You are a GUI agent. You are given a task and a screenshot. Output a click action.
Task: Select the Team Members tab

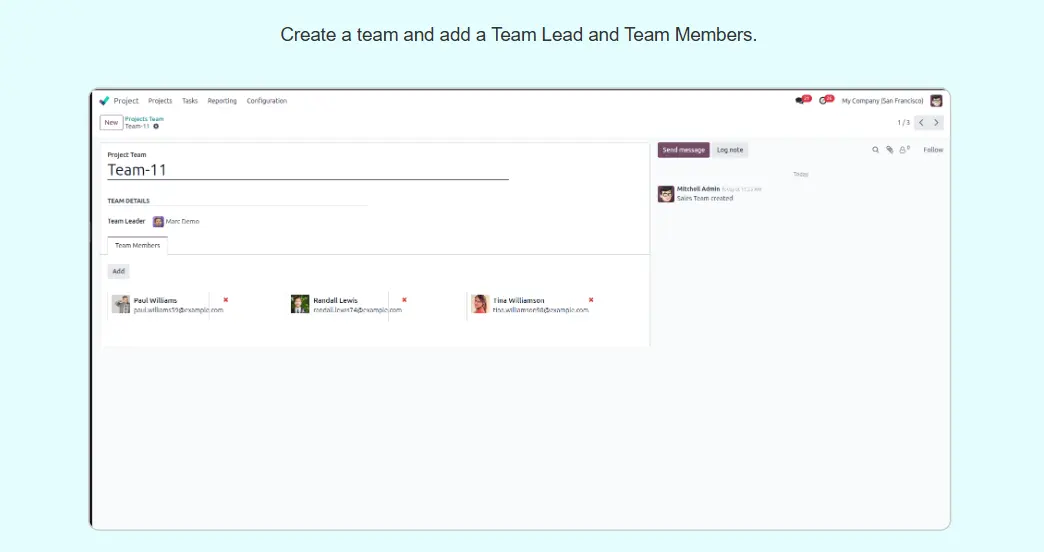(137, 245)
